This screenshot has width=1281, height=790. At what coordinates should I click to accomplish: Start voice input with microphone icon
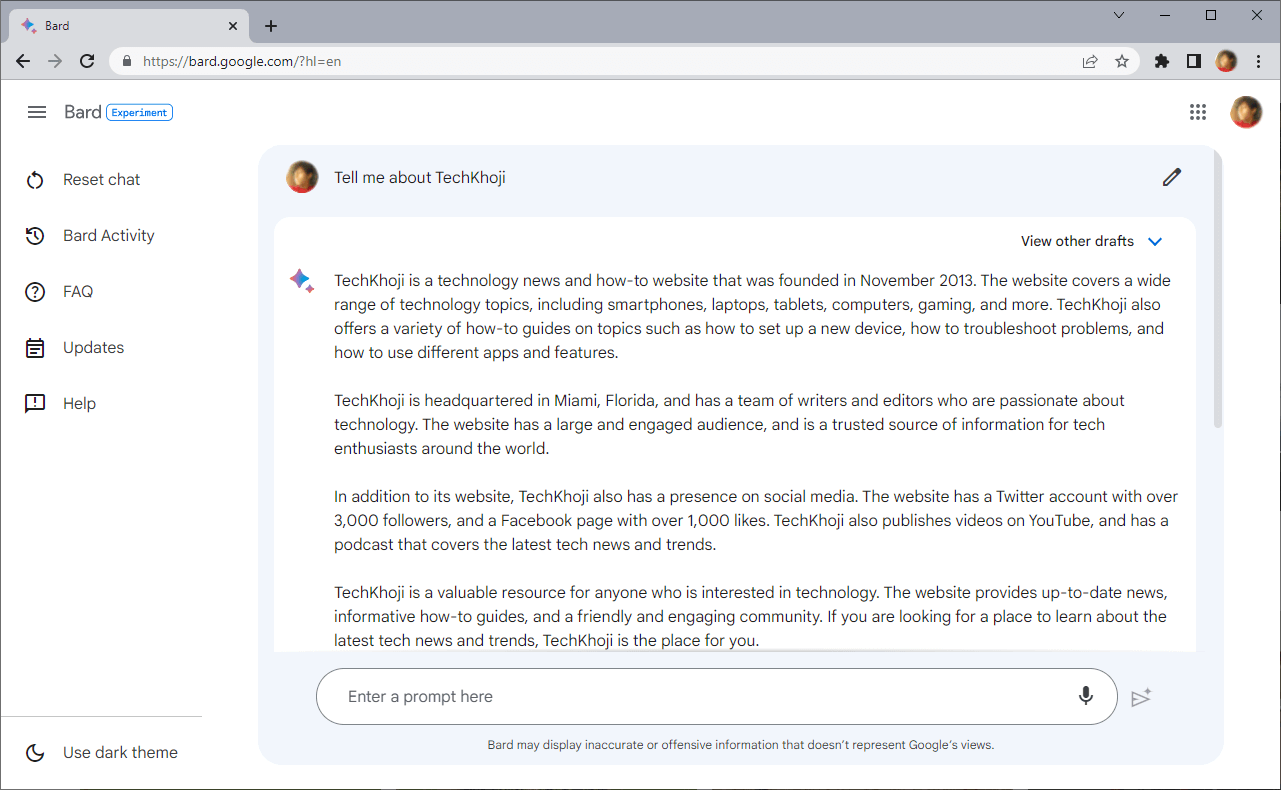(1086, 696)
